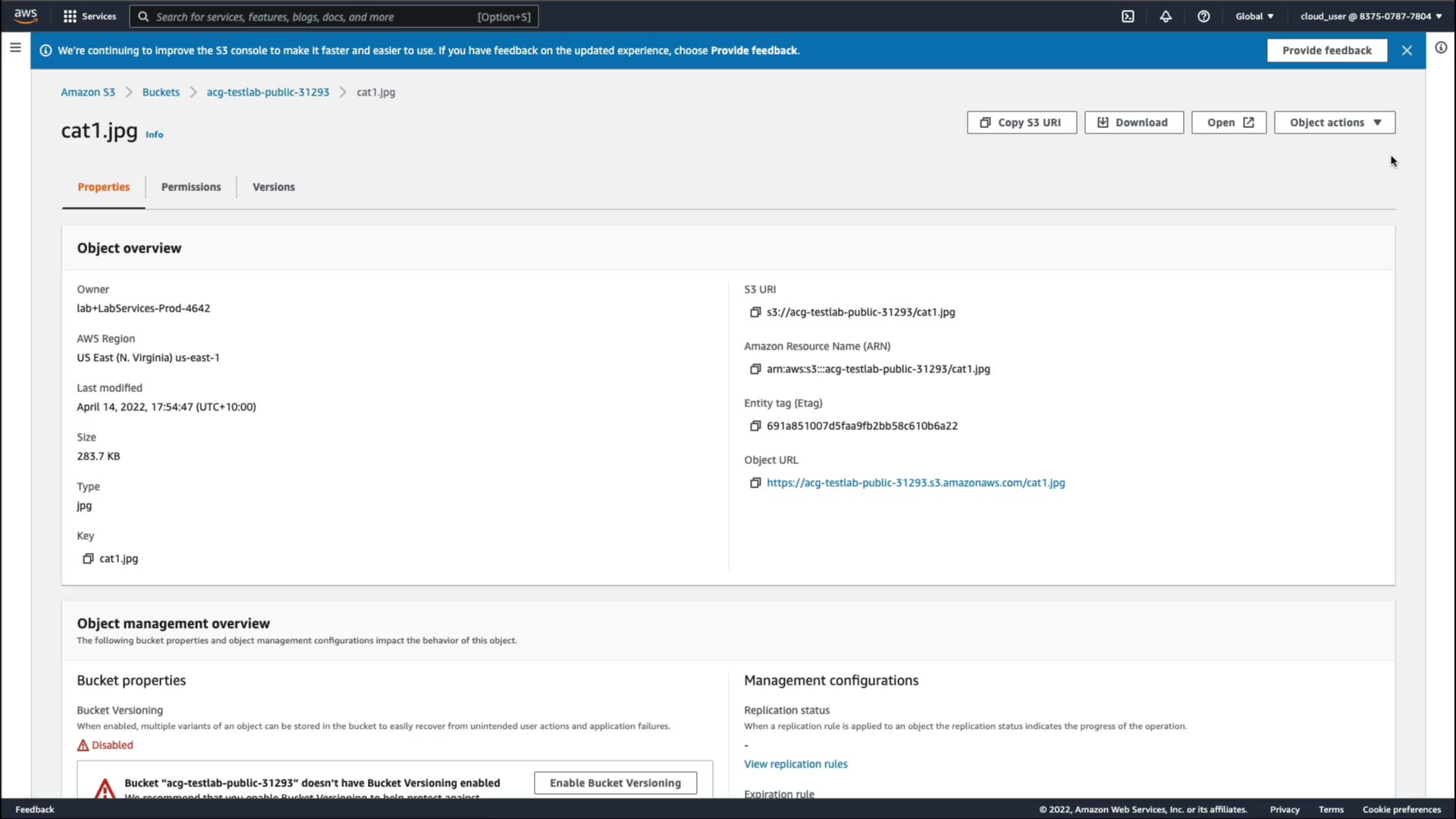Copy the Entity tag value icon
Screen dimensions: 1456x819
tap(755, 426)
